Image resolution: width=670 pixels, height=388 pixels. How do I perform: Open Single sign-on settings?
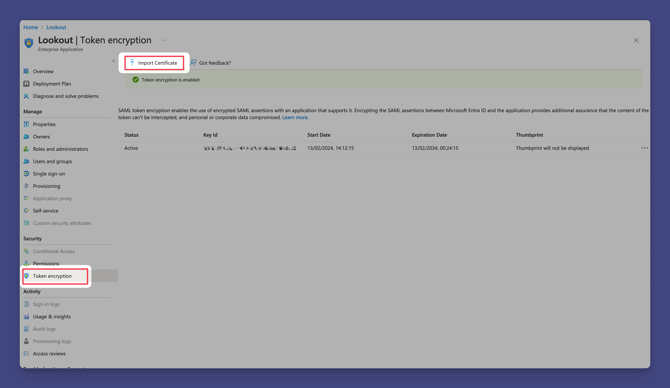point(49,174)
